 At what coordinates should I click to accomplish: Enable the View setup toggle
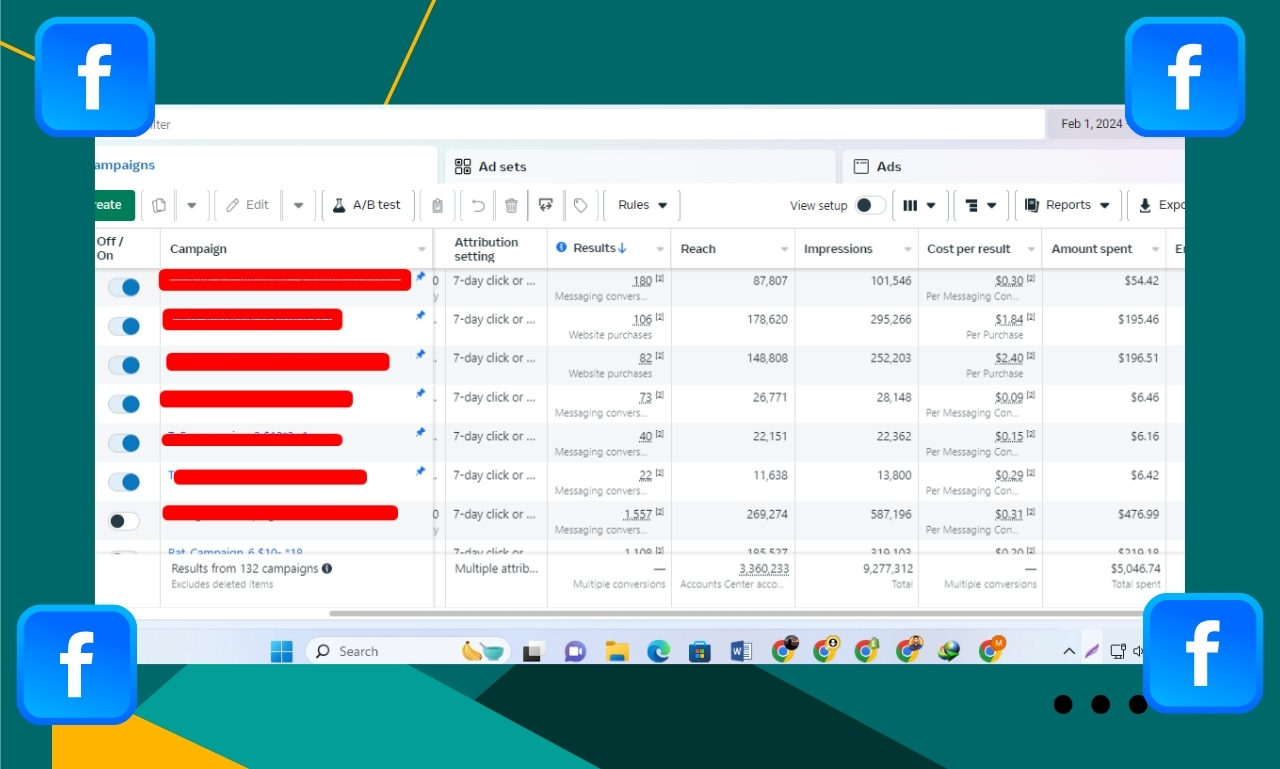coord(869,205)
